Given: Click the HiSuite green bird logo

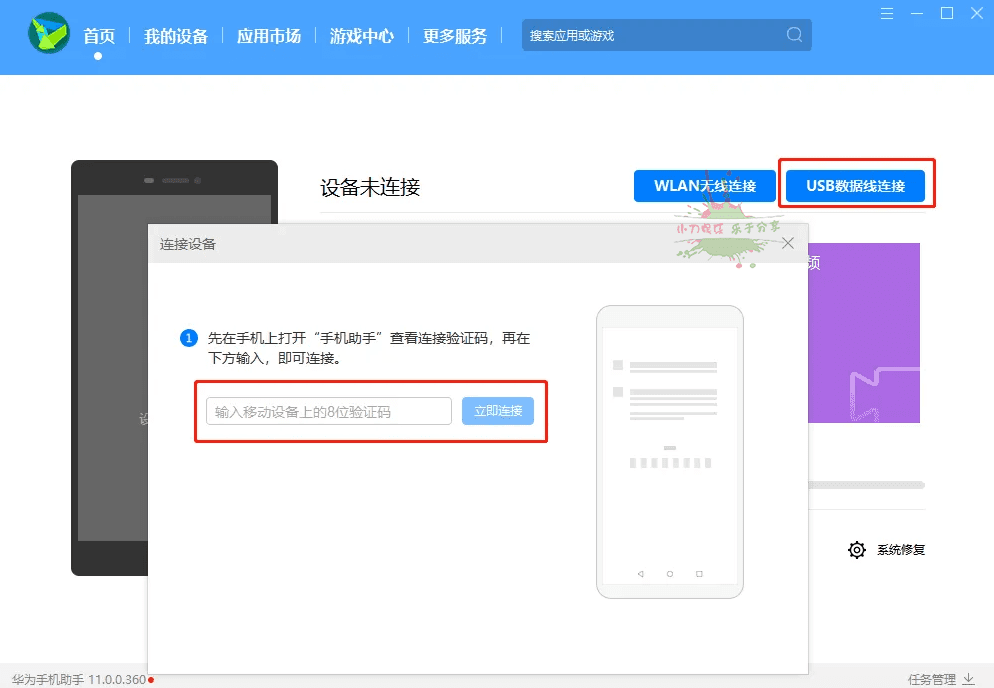Looking at the screenshot, I should (47, 33).
